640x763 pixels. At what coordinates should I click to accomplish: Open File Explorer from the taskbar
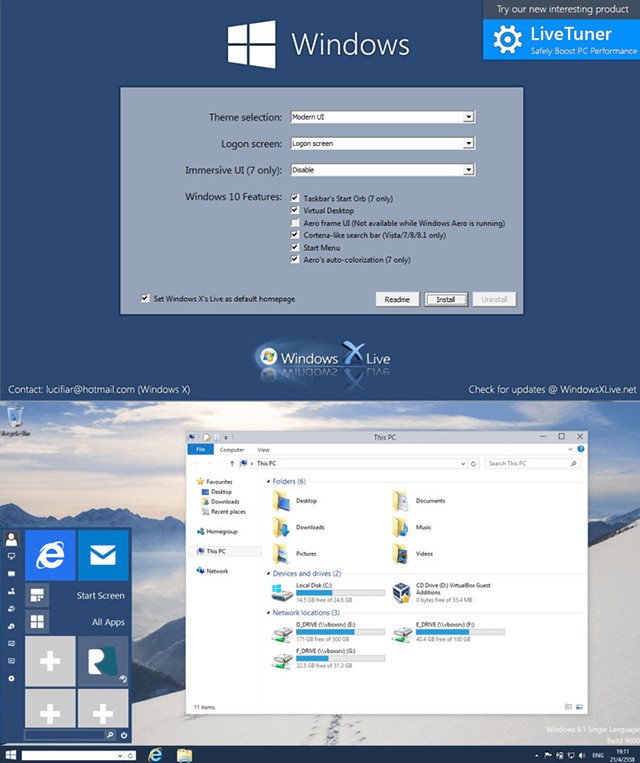184,755
